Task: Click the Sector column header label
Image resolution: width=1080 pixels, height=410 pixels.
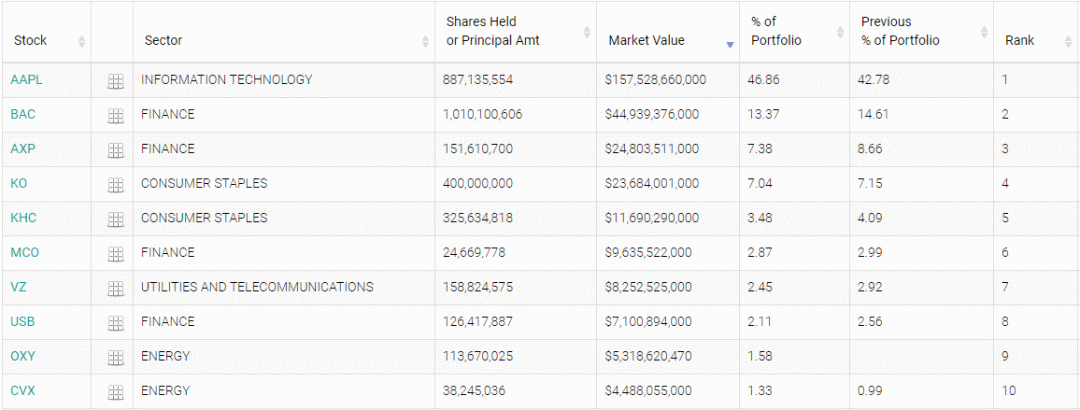Action: click(x=163, y=41)
